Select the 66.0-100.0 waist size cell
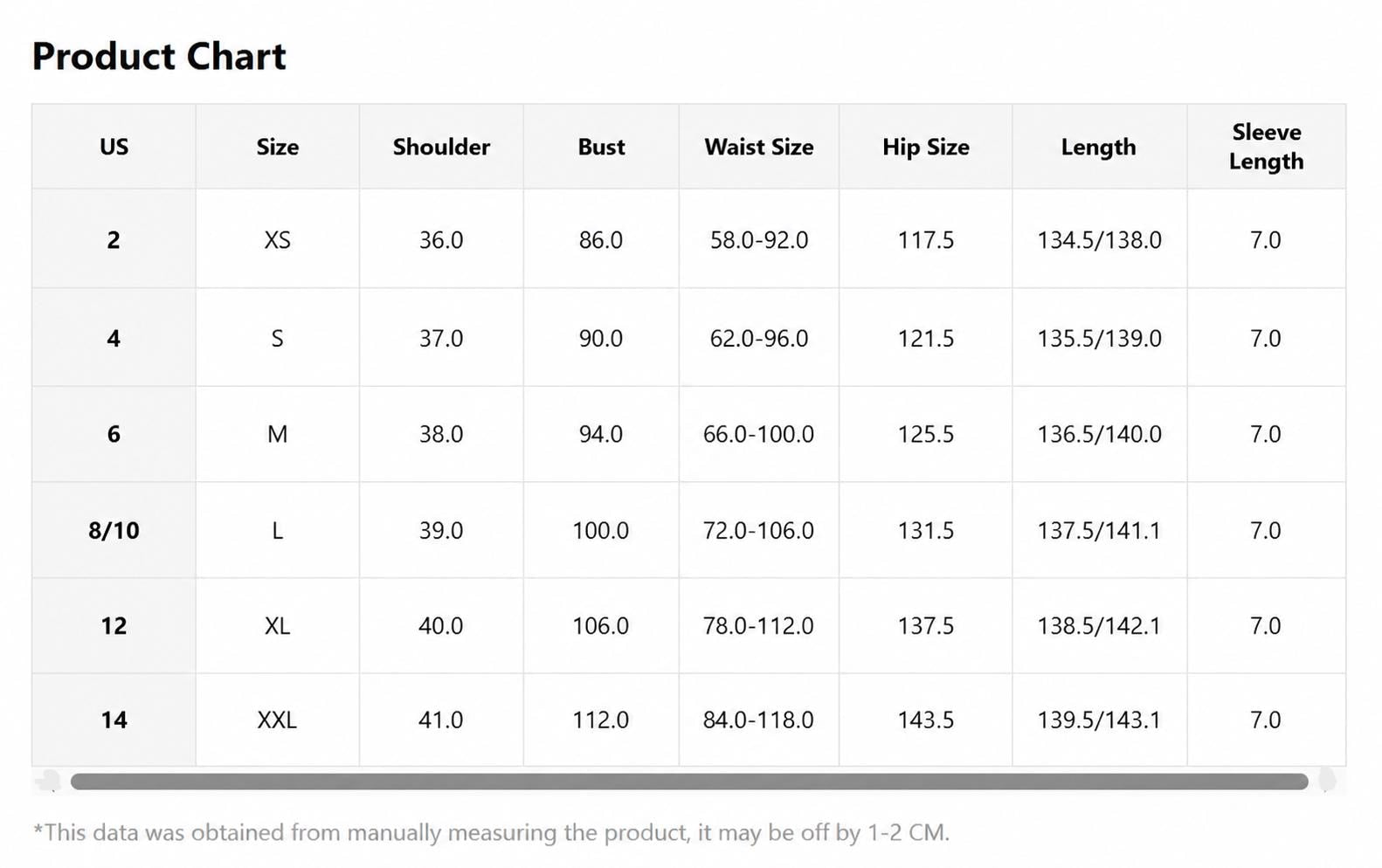Viewport: 1382px width, 868px height. point(759,434)
